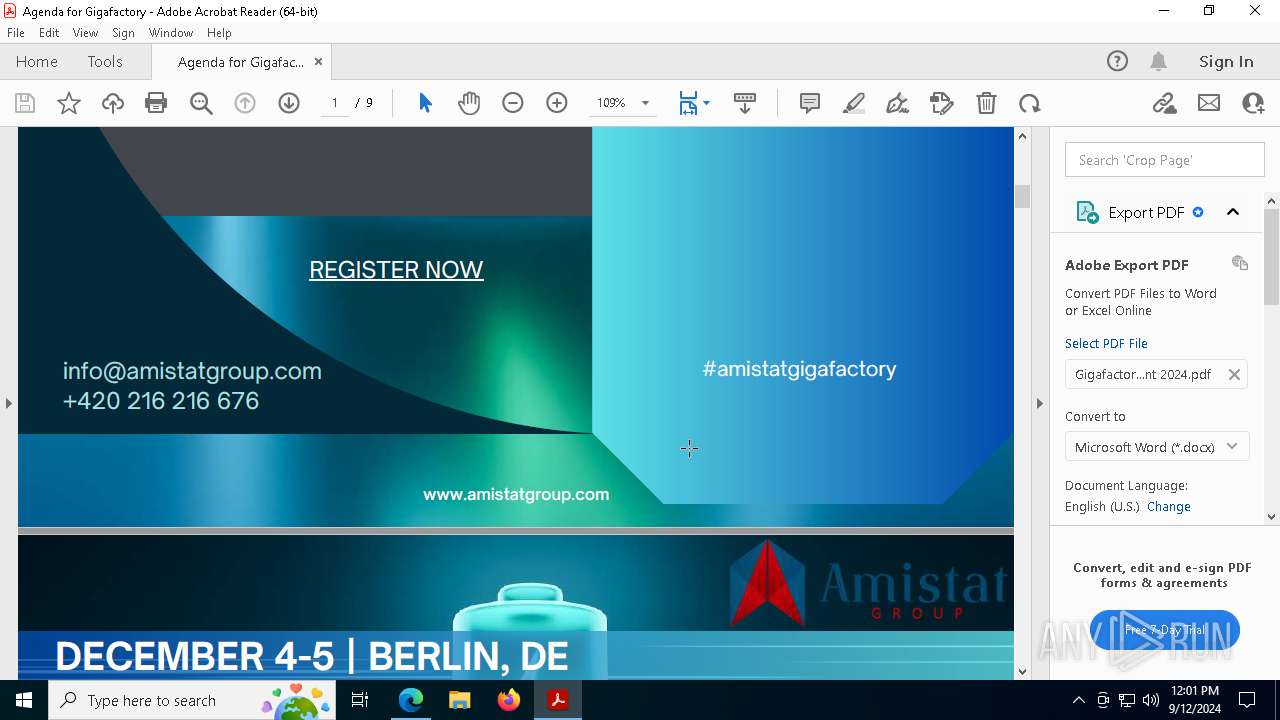Click the Save file icon
1280x720 pixels.
[x=25, y=103]
